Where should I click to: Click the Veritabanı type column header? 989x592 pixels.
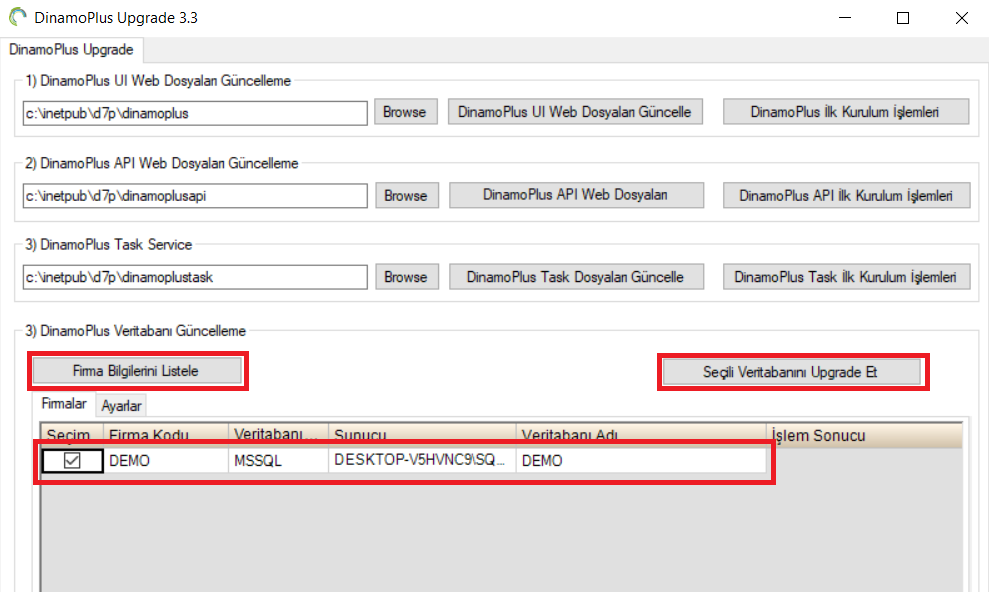278,435
